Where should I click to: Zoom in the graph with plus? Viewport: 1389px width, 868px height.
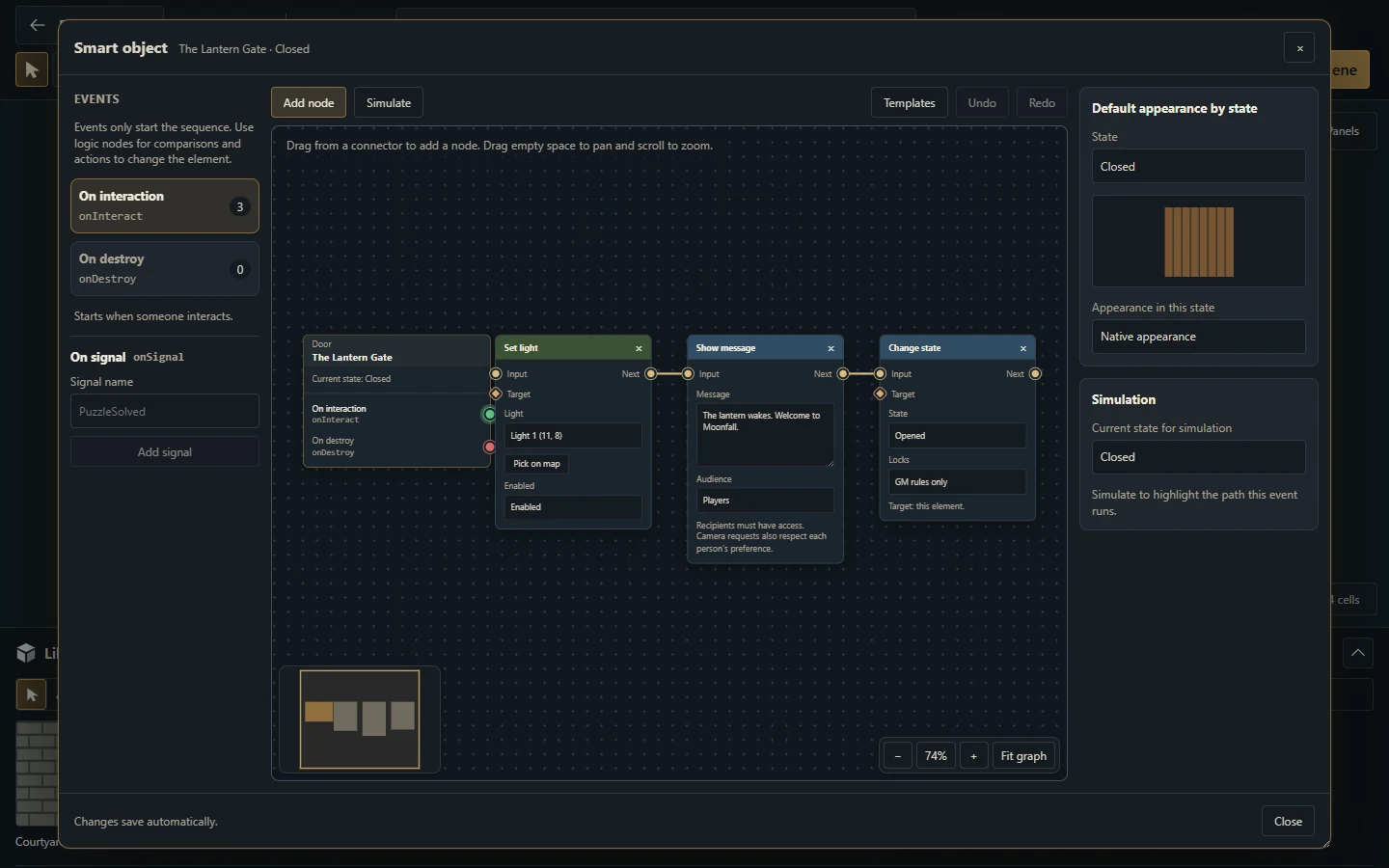pyautogui.click(x=974, y=756)
